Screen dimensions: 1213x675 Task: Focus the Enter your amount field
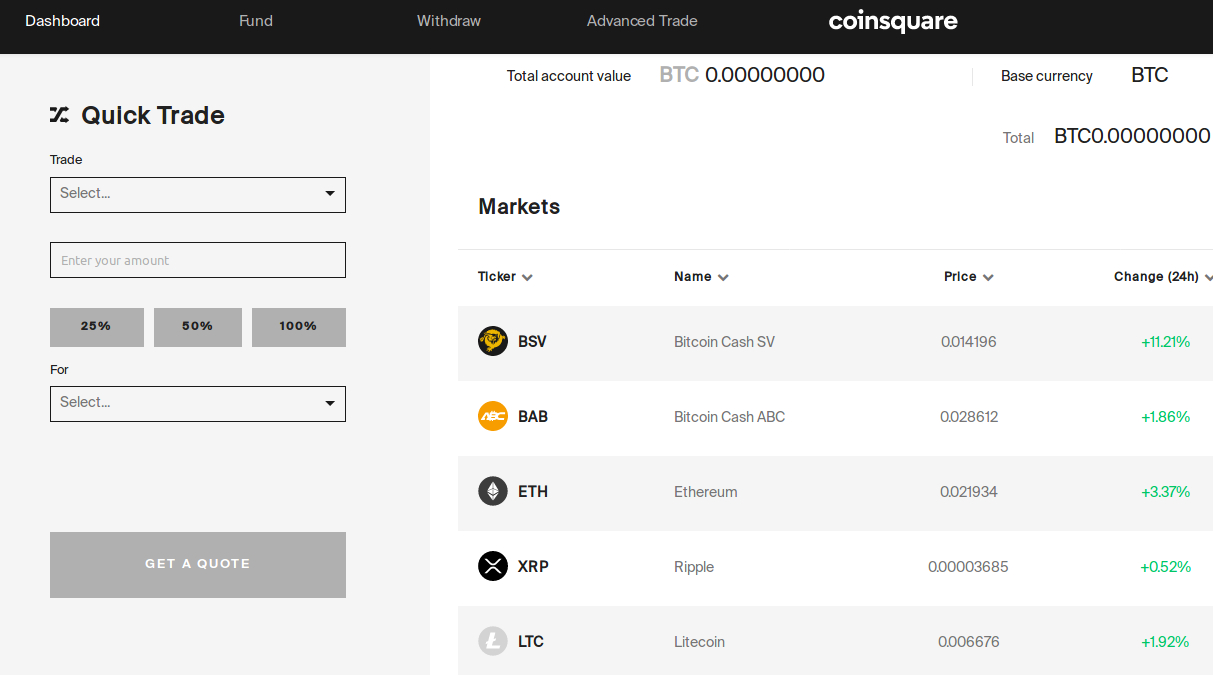pyautogui.click(x=198, y=260)
